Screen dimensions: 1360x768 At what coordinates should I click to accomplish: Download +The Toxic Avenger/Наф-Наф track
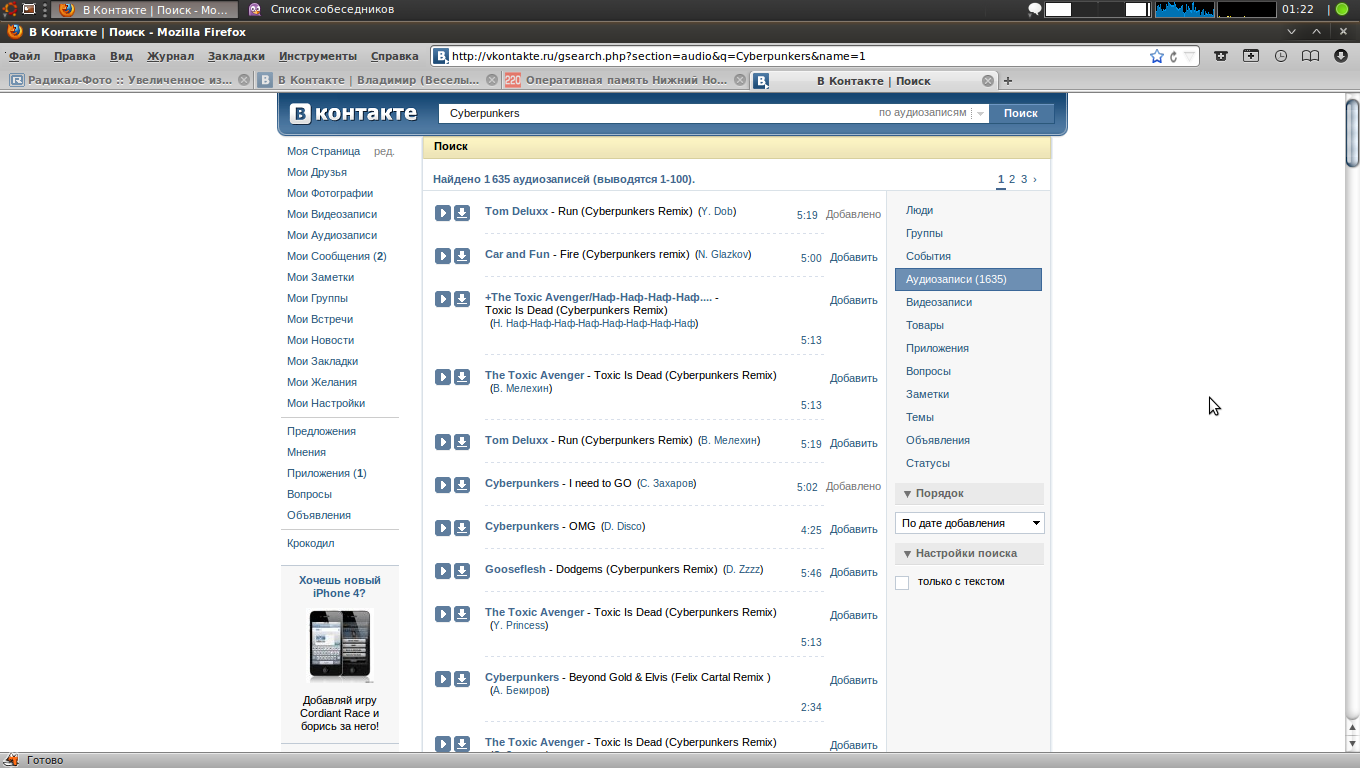(462, 299)
